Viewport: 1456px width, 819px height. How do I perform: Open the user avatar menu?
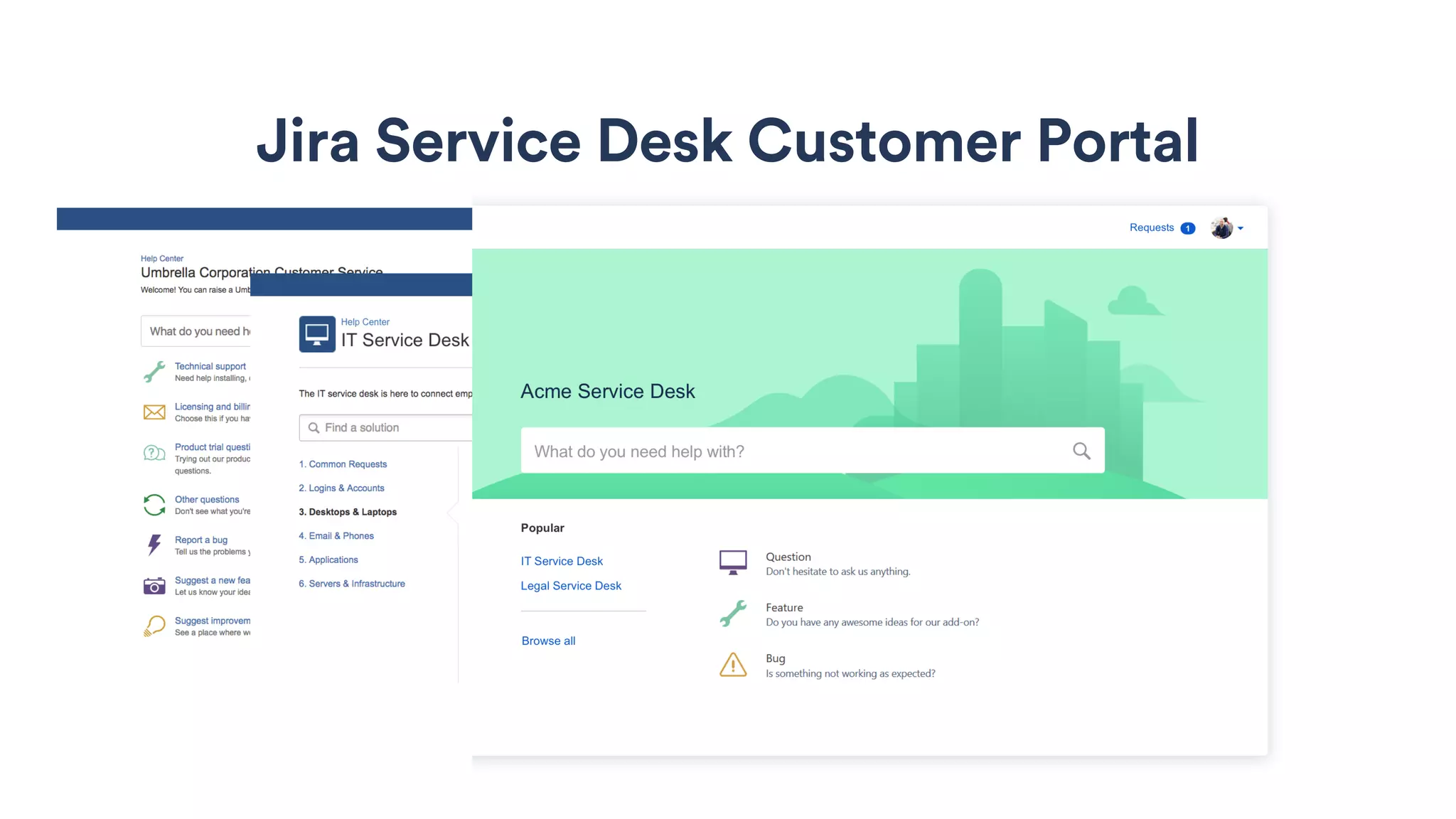pos(1227,228)
